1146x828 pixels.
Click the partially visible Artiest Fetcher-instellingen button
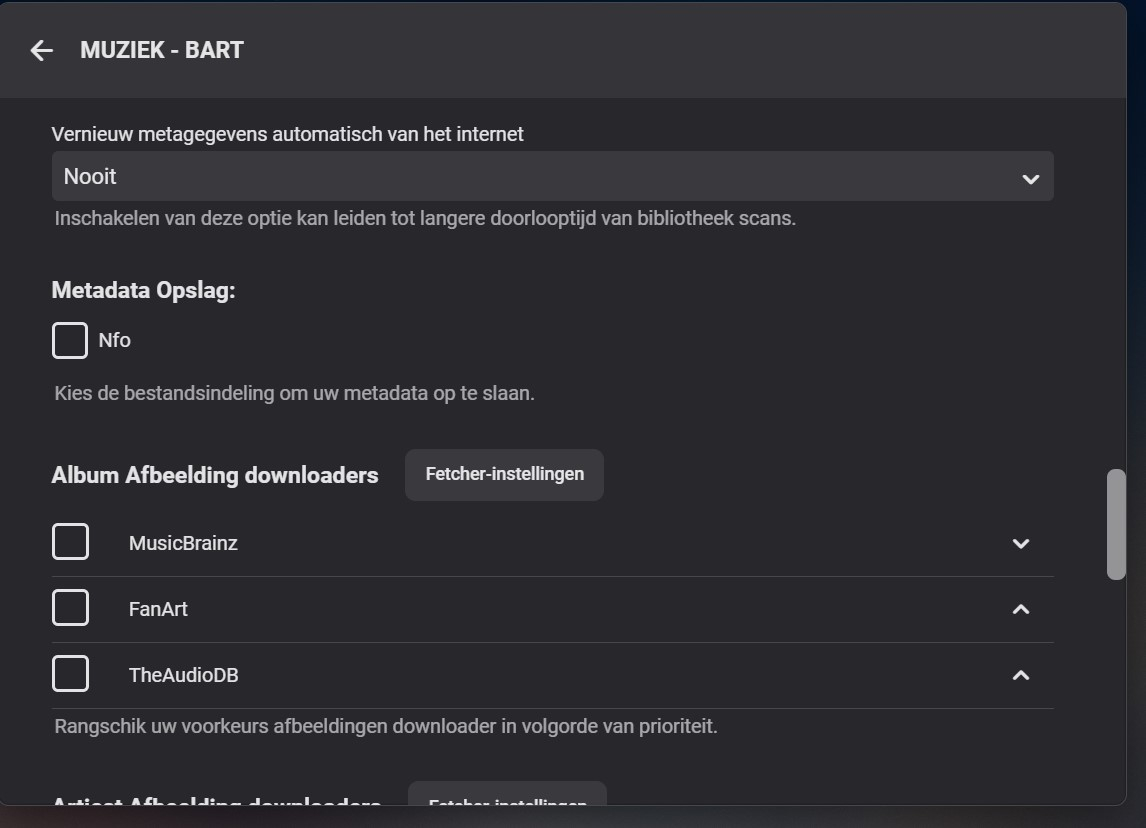[507, 794]
